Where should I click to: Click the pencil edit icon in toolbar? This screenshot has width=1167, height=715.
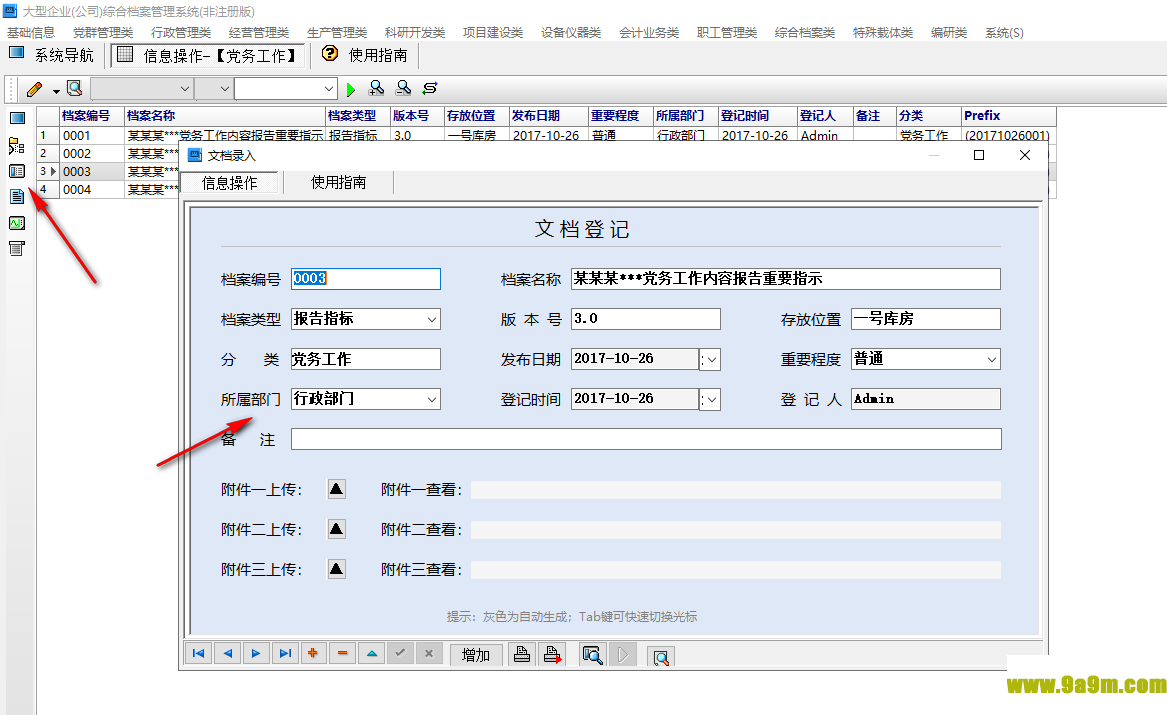click(34, 89)
